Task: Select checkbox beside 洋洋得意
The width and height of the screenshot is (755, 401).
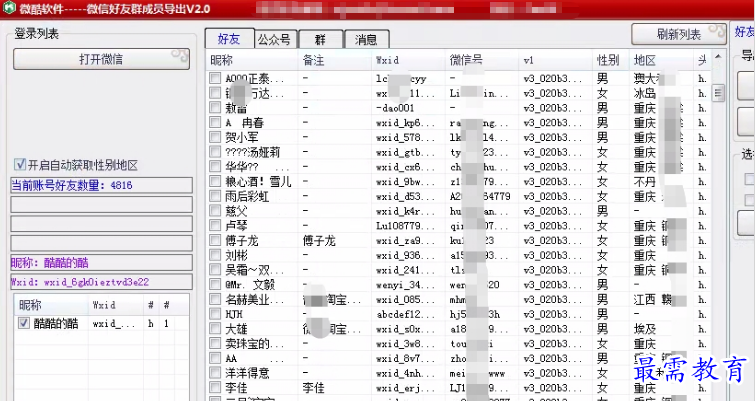Action: [x=215, y=373]
